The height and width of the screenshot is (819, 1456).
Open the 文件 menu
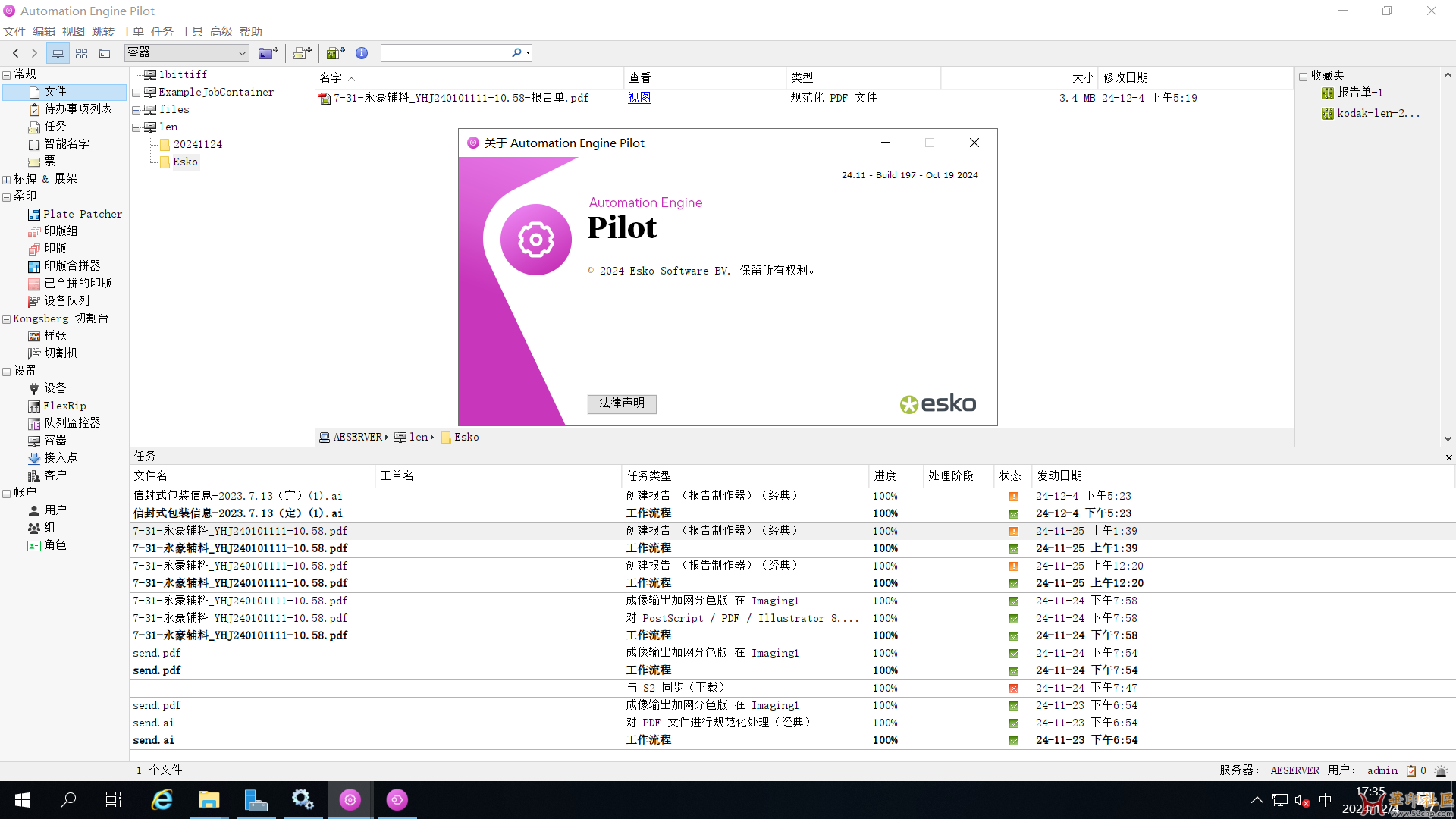tap(14, 31)
